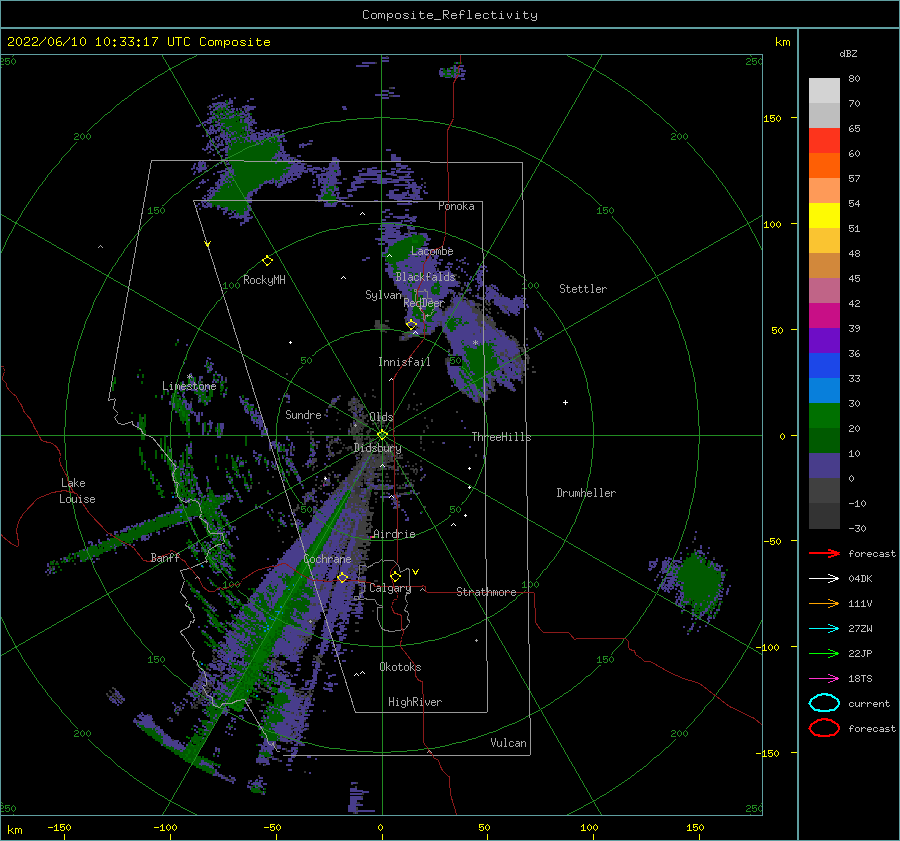The height and width of the screenshot is (841, 900).
Task: Click the RockyMH label
Action: point(264,280)
